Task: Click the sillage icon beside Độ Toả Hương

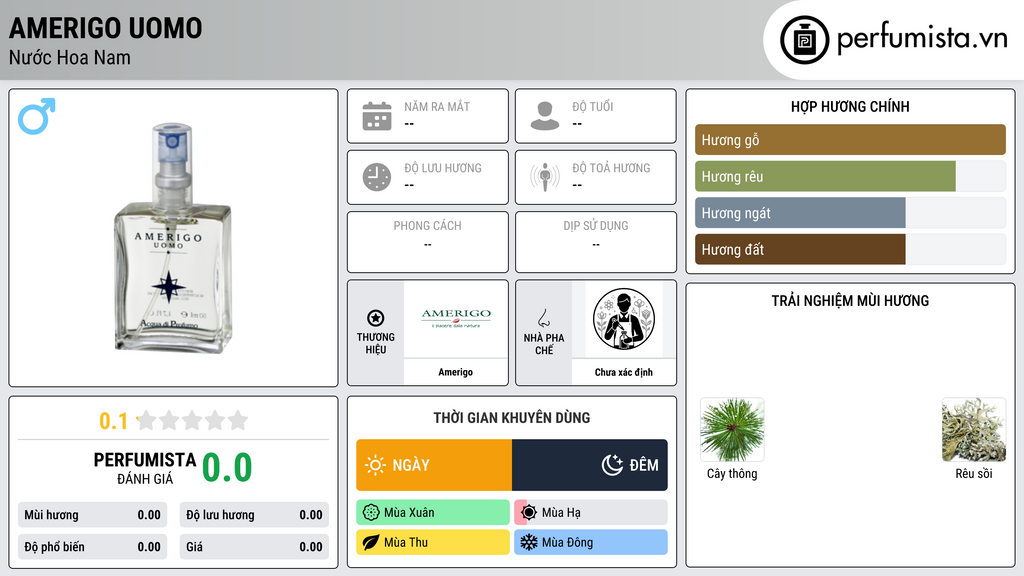Action: (545, 177)
